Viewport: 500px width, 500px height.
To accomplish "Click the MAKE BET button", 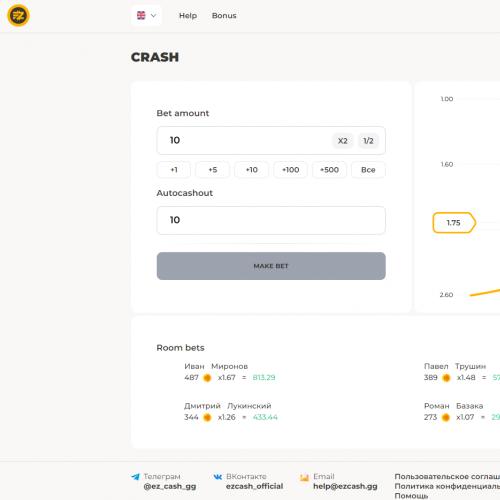I will tap(271, 266).
